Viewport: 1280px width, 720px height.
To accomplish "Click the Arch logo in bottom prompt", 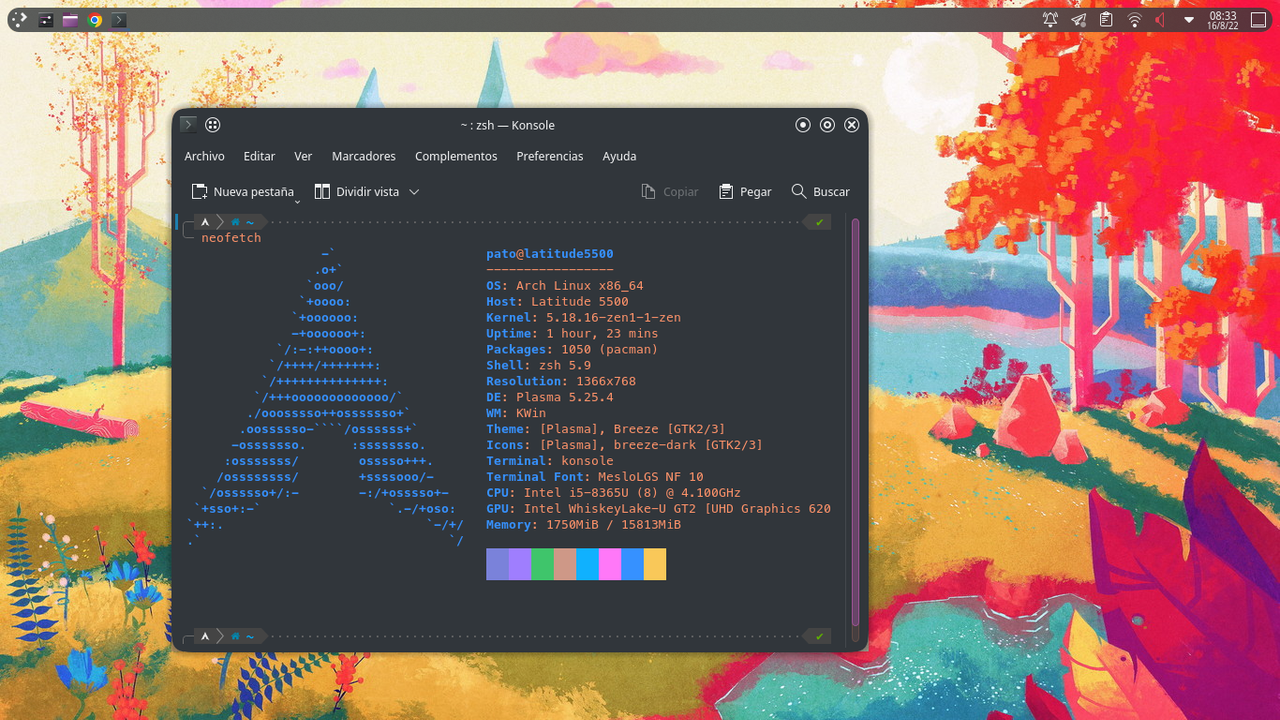I will click(x=205, y=636).
